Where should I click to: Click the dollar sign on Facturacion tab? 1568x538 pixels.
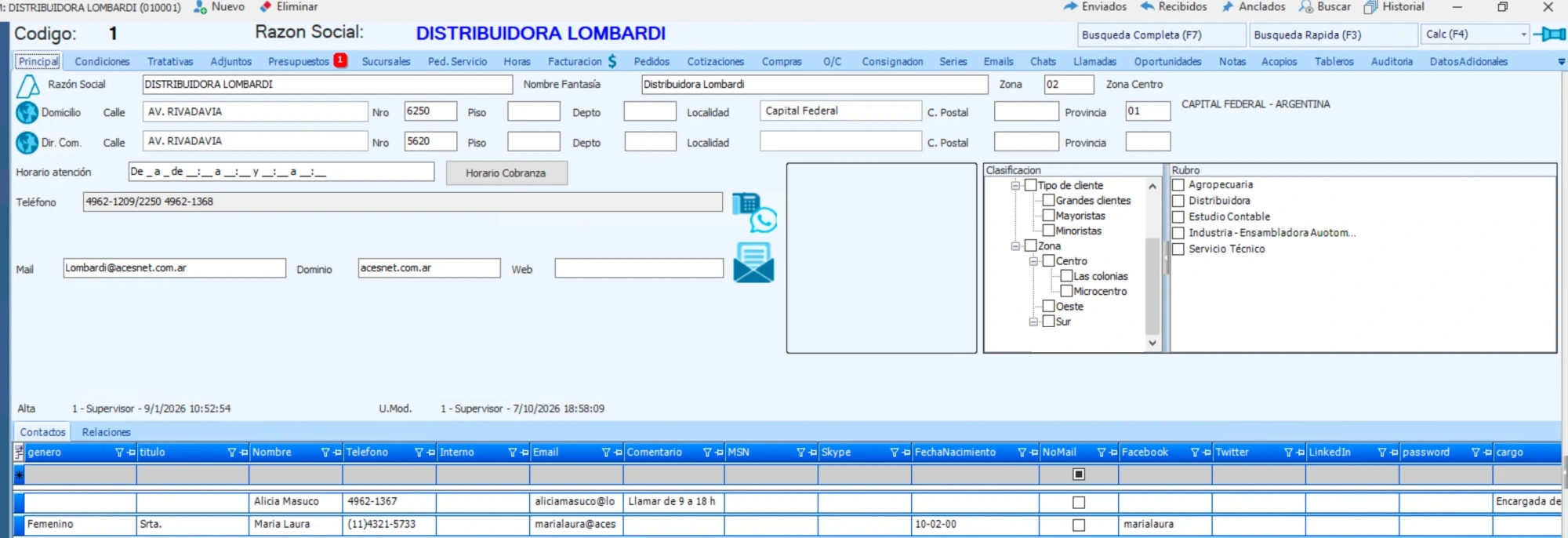click(612, 61)
